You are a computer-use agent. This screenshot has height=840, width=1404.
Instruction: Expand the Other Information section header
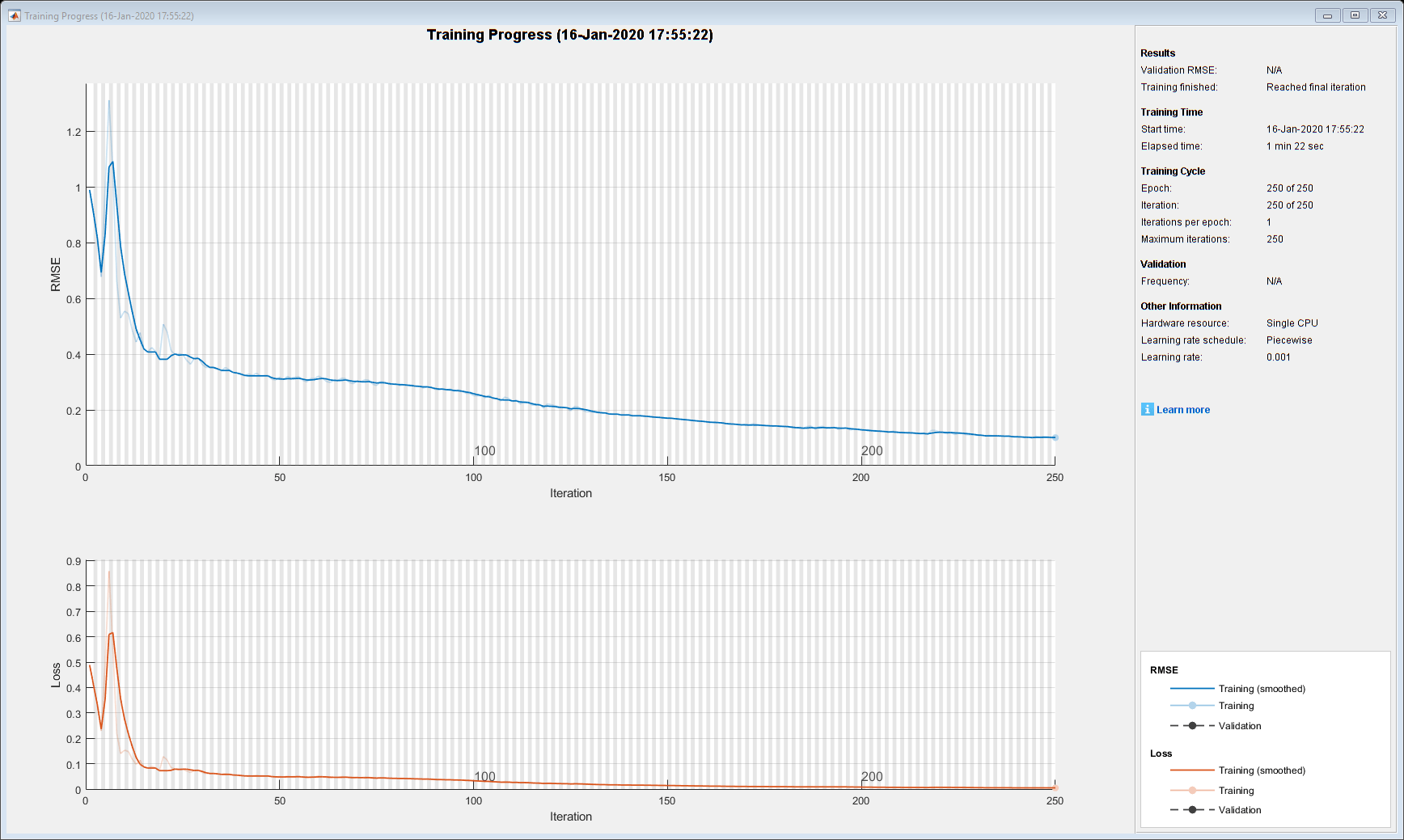[x=1181, y=306]
